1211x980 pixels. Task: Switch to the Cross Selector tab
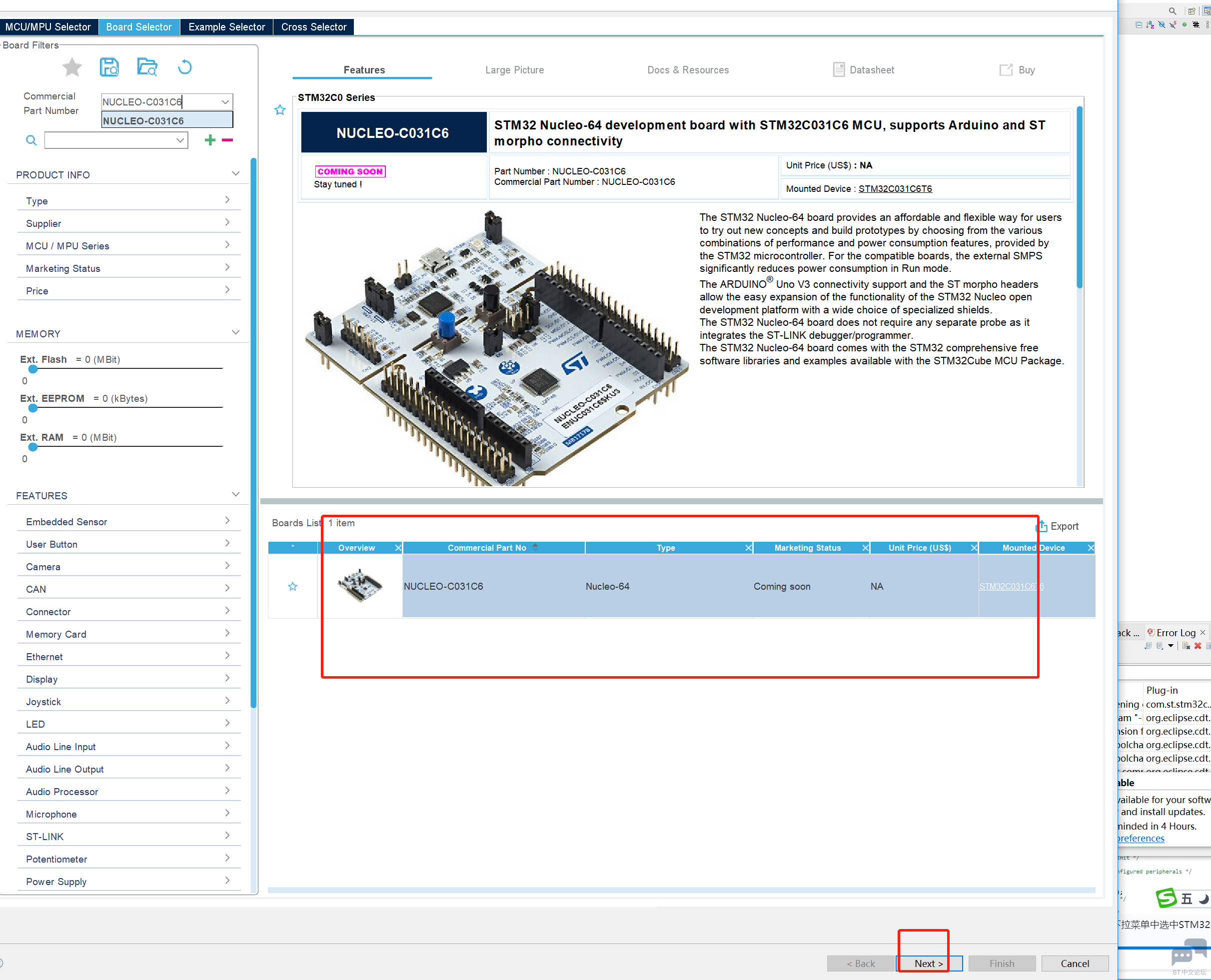point(314,26)
